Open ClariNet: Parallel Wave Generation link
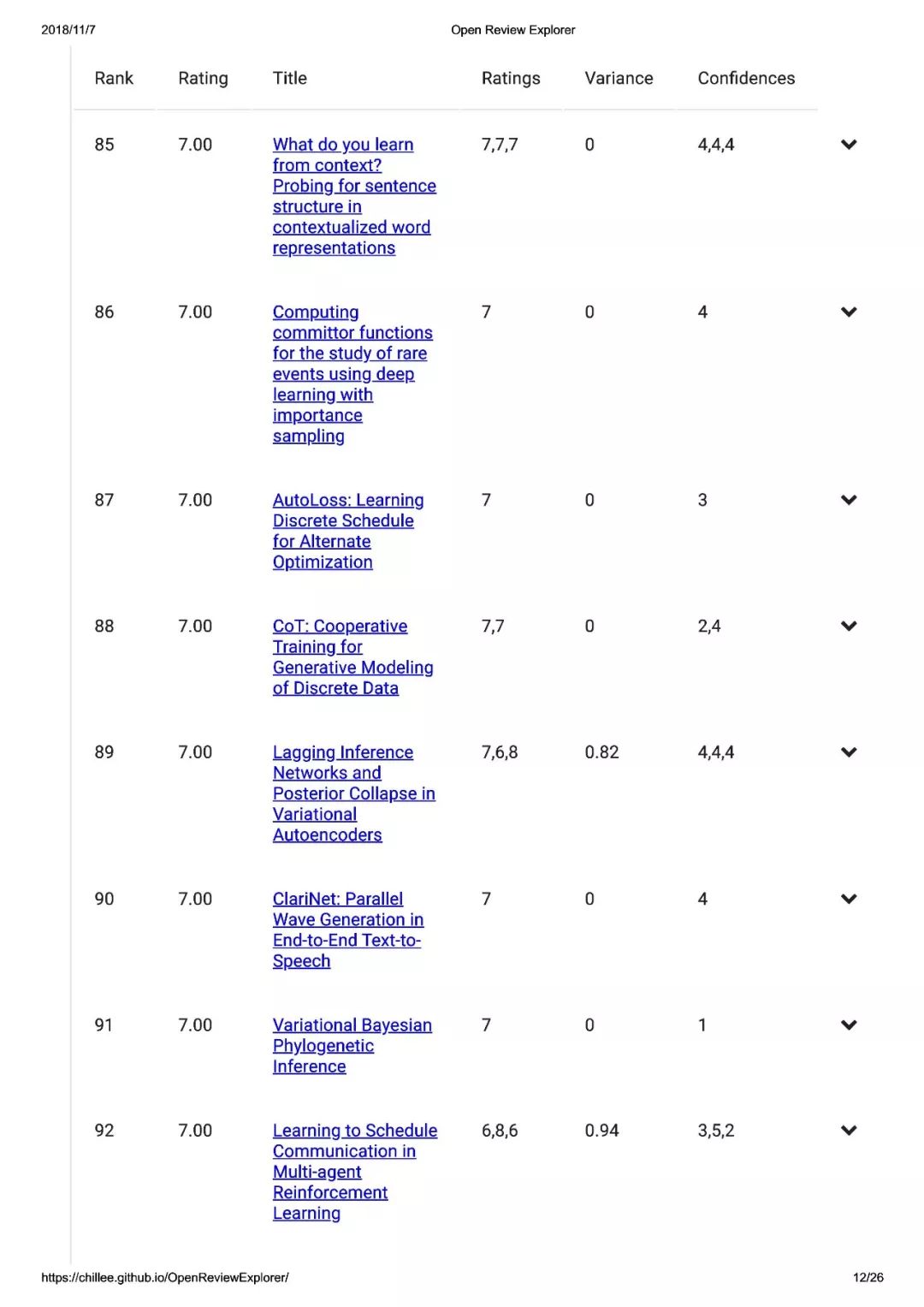This screenshot has height=1307, width=924. tap(348, 930)
